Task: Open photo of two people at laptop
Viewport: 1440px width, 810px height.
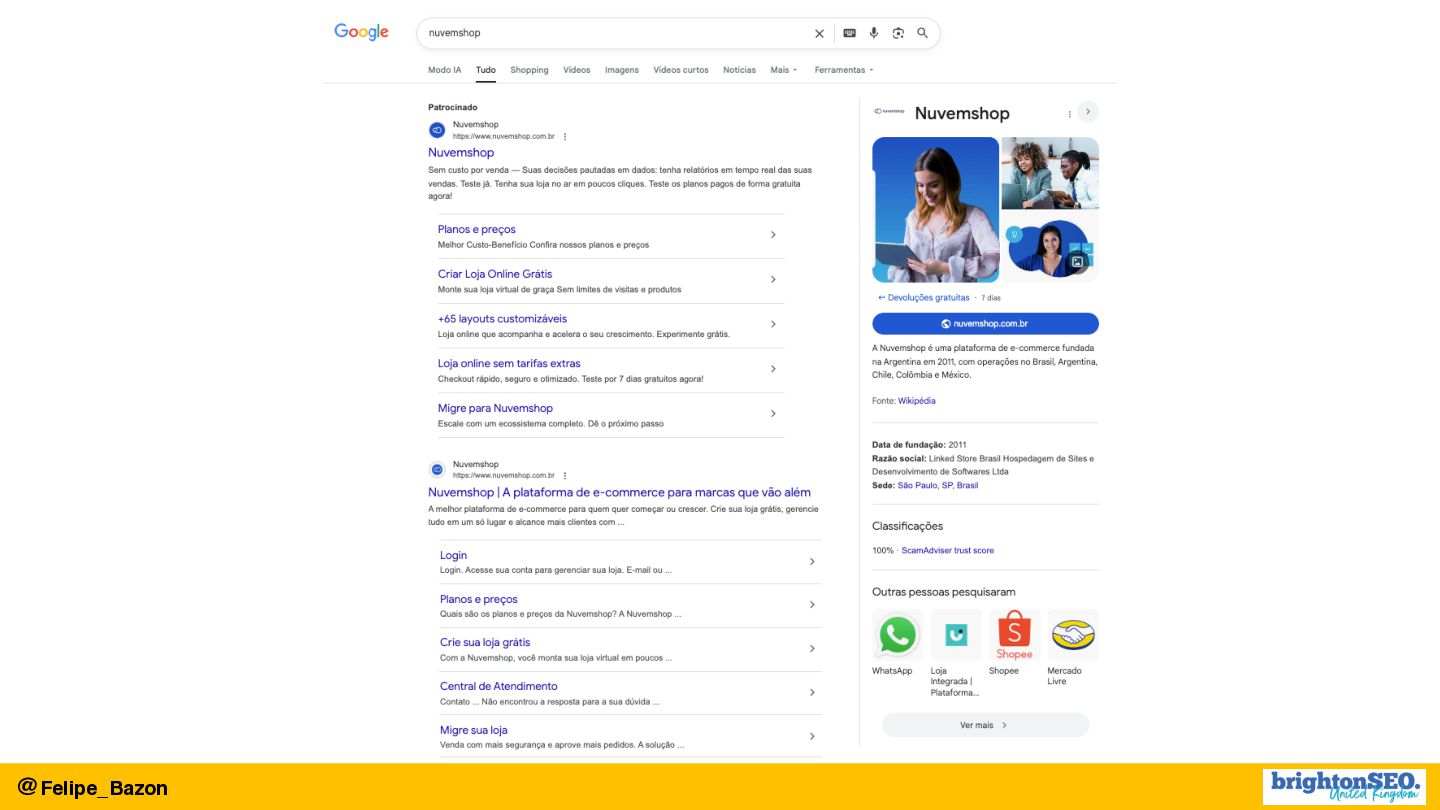Action: [x=1050, y=173]
